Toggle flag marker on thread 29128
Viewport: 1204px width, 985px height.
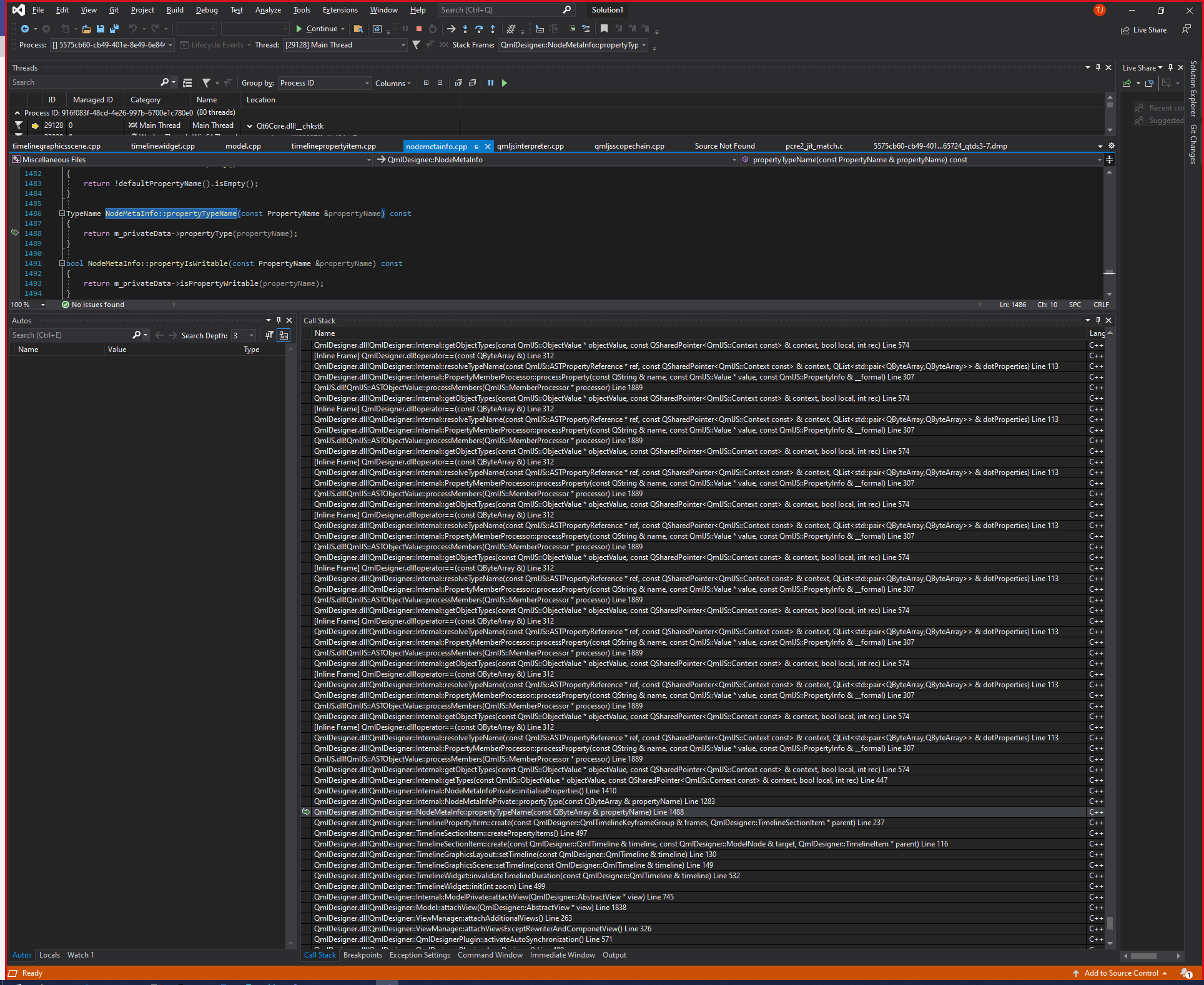coord(19,125)
